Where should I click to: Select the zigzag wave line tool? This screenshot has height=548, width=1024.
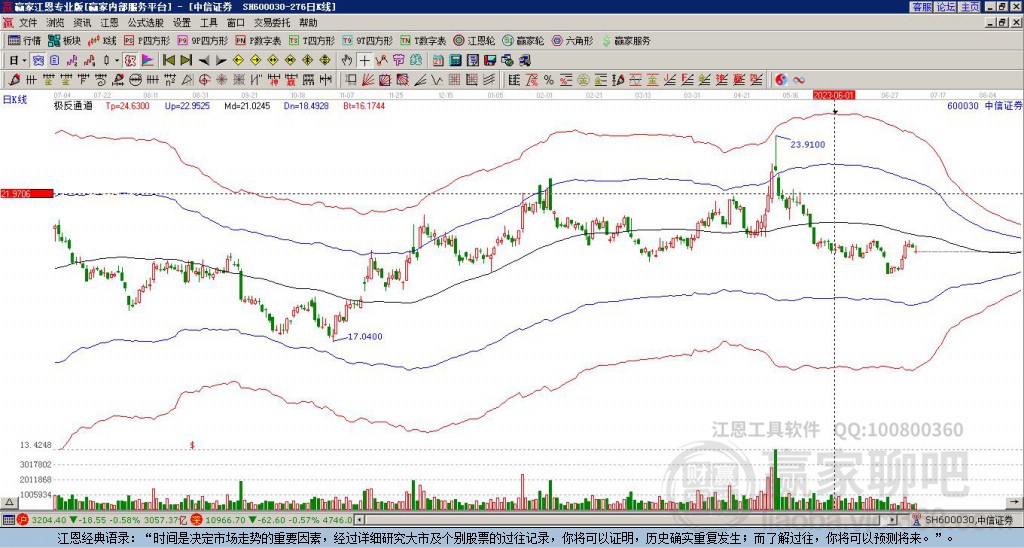click(437, 80)
